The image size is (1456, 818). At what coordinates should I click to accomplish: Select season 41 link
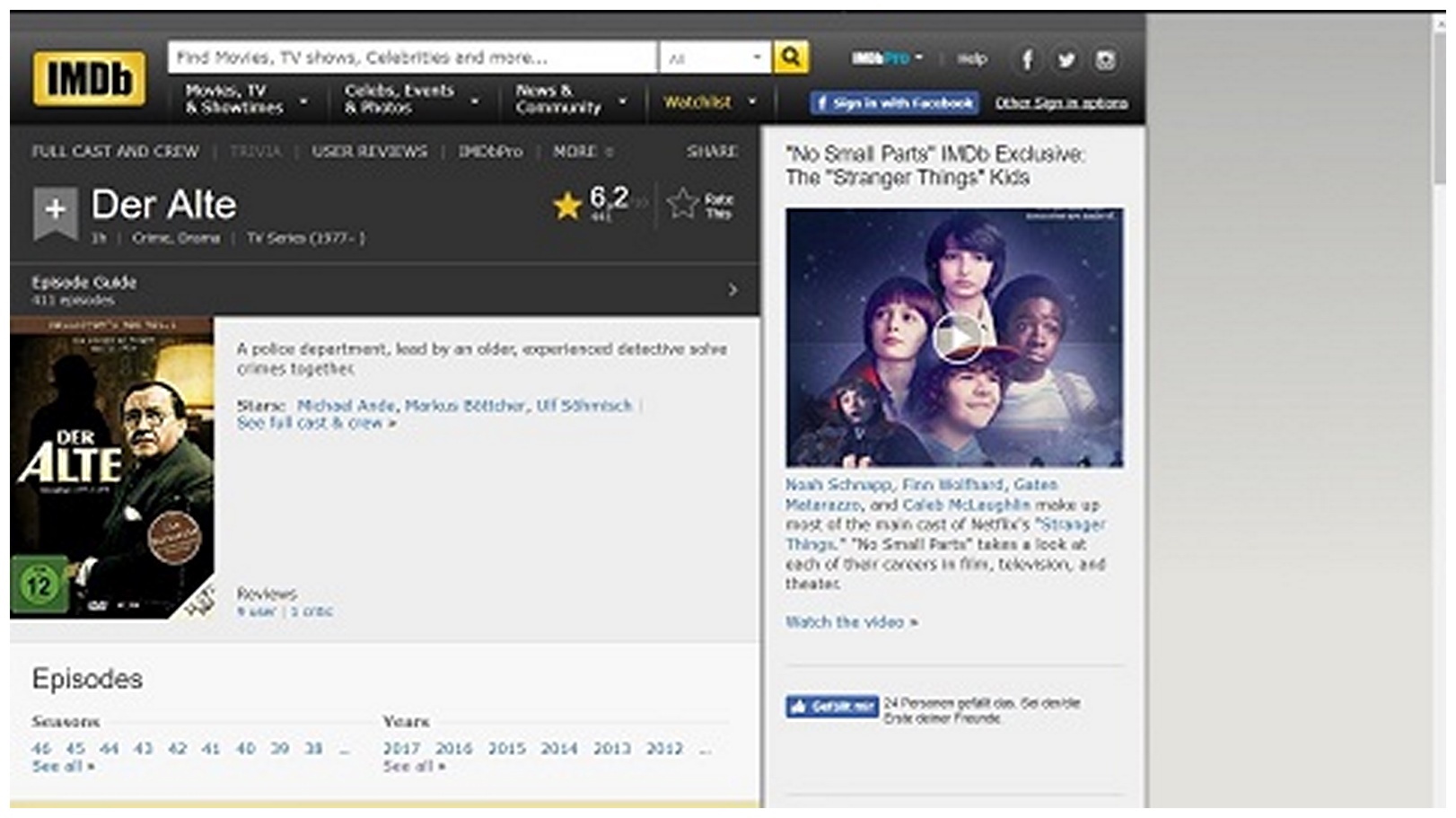point(211,749)
